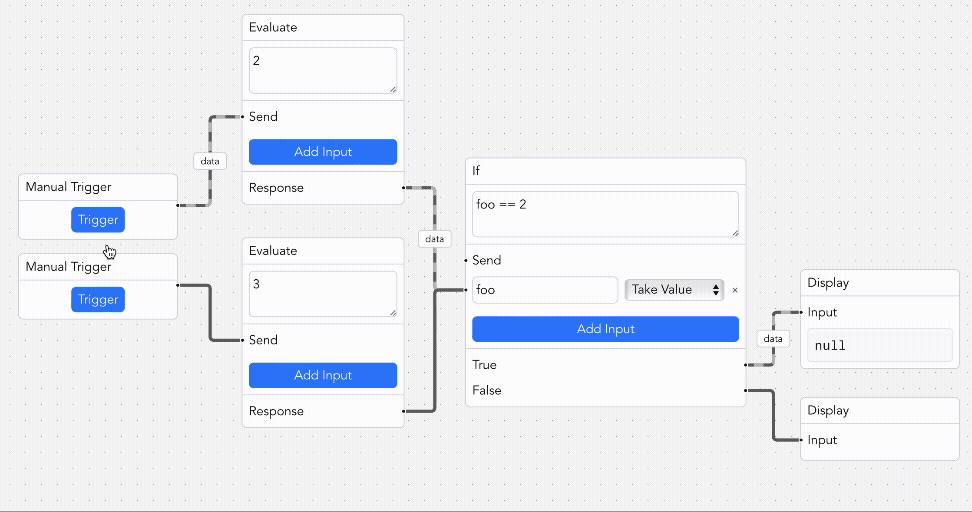Select the bottom Display node's Input port
The image size is (972, 512).
[802, 440]
